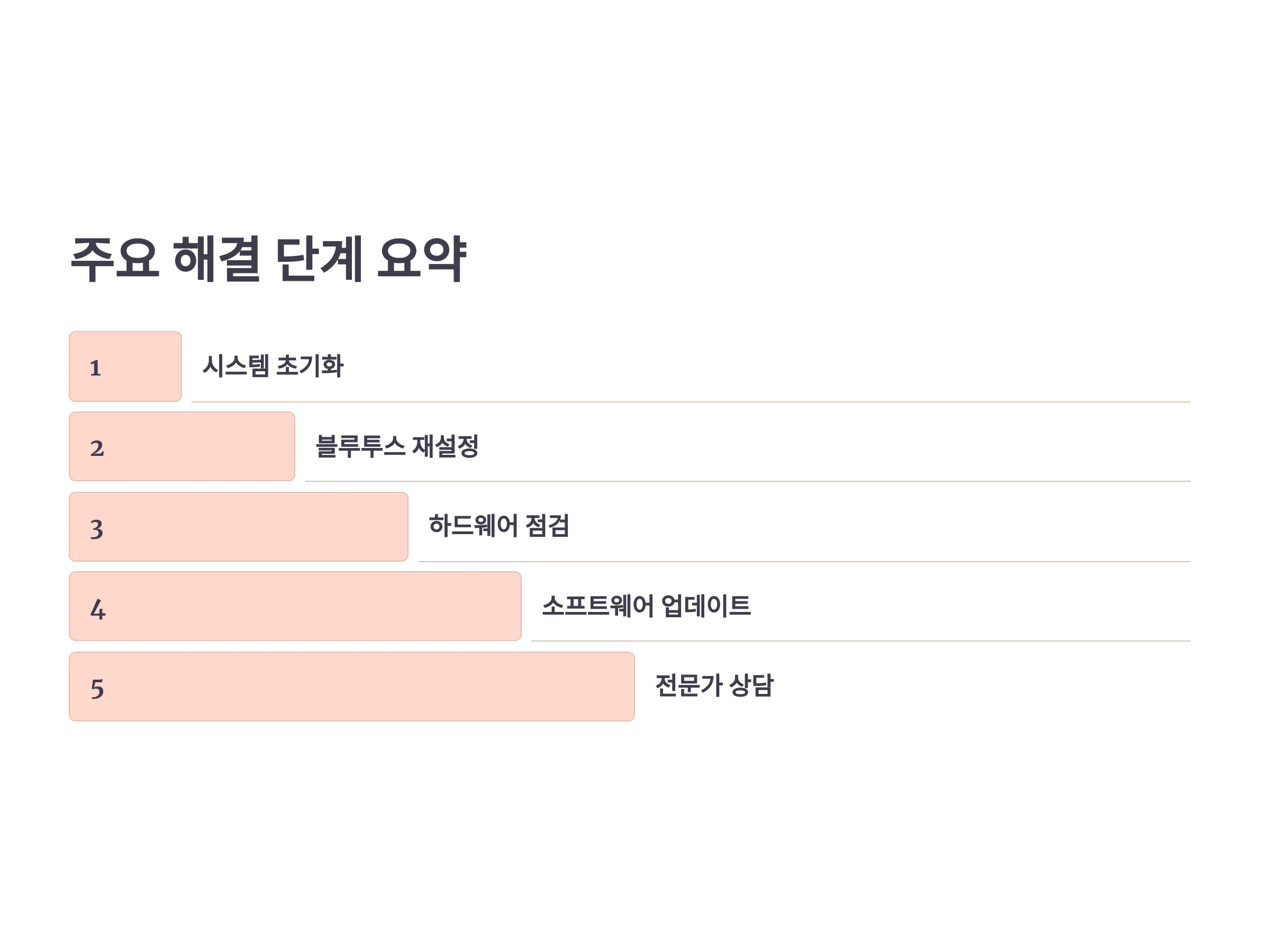Click the step 3 pink box
This screenshot has width=1270, height=952.
[x=239, y=527]
